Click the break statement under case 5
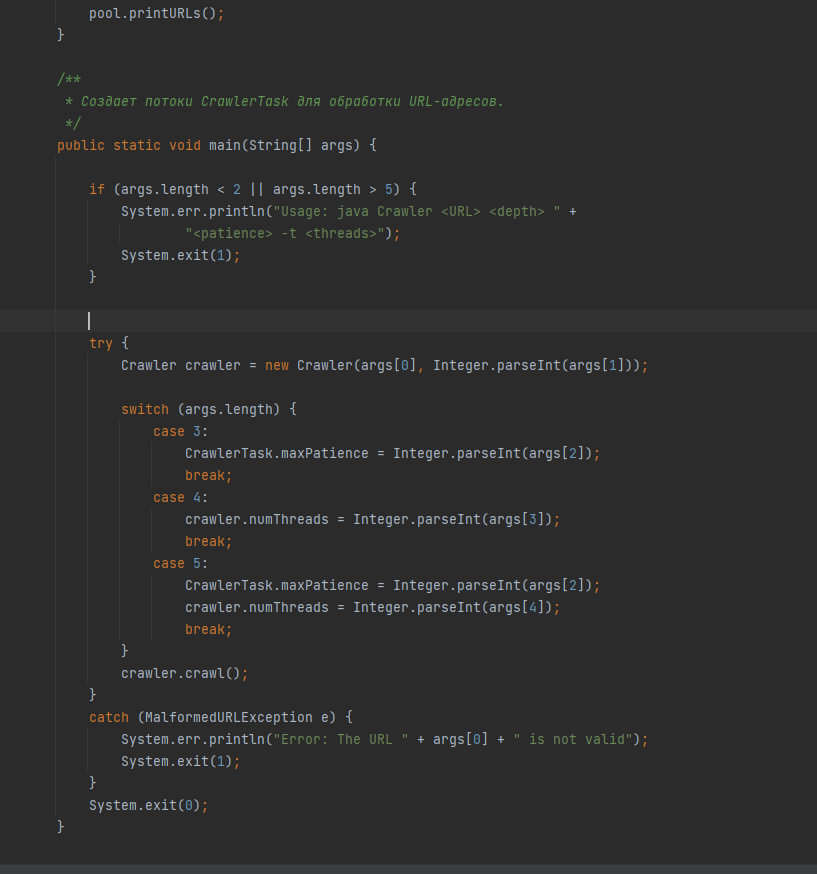 click(x=208, y=630)
